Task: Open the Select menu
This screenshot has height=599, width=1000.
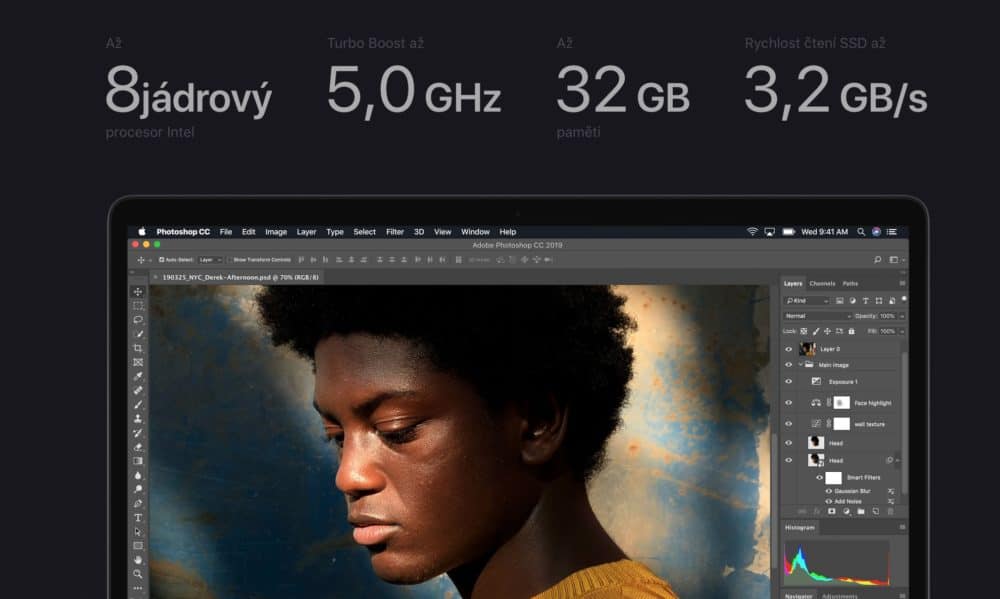Action: (364, 232)
